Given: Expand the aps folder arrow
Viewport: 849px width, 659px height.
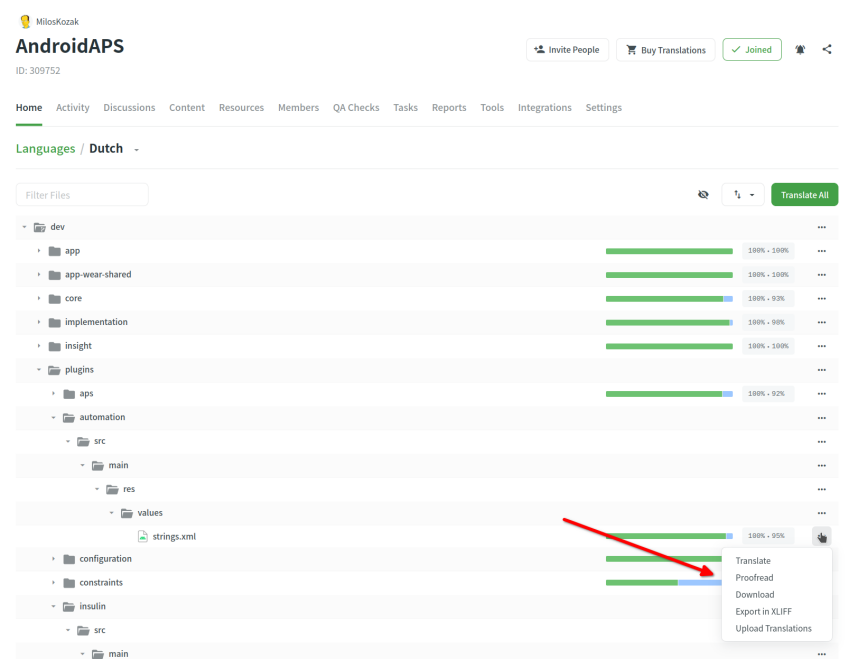Looking at the screenshot, I should [x=54, y=394].
